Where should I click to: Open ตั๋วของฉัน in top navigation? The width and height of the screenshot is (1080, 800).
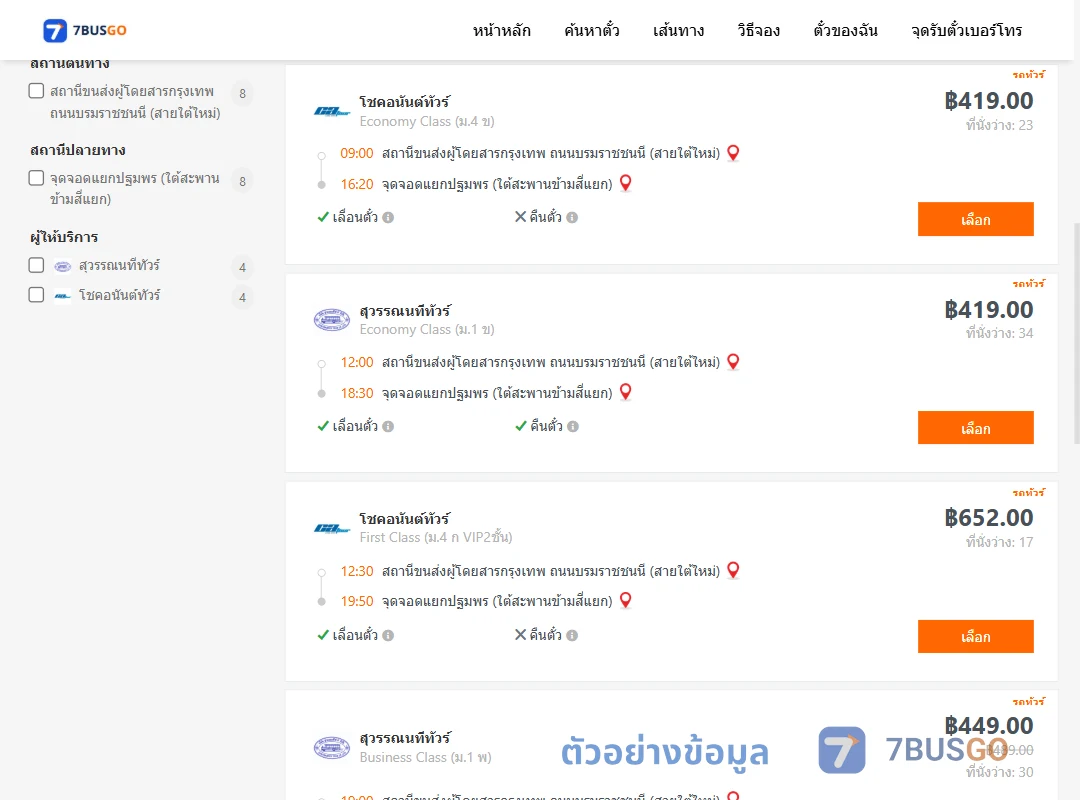(845, 30)
